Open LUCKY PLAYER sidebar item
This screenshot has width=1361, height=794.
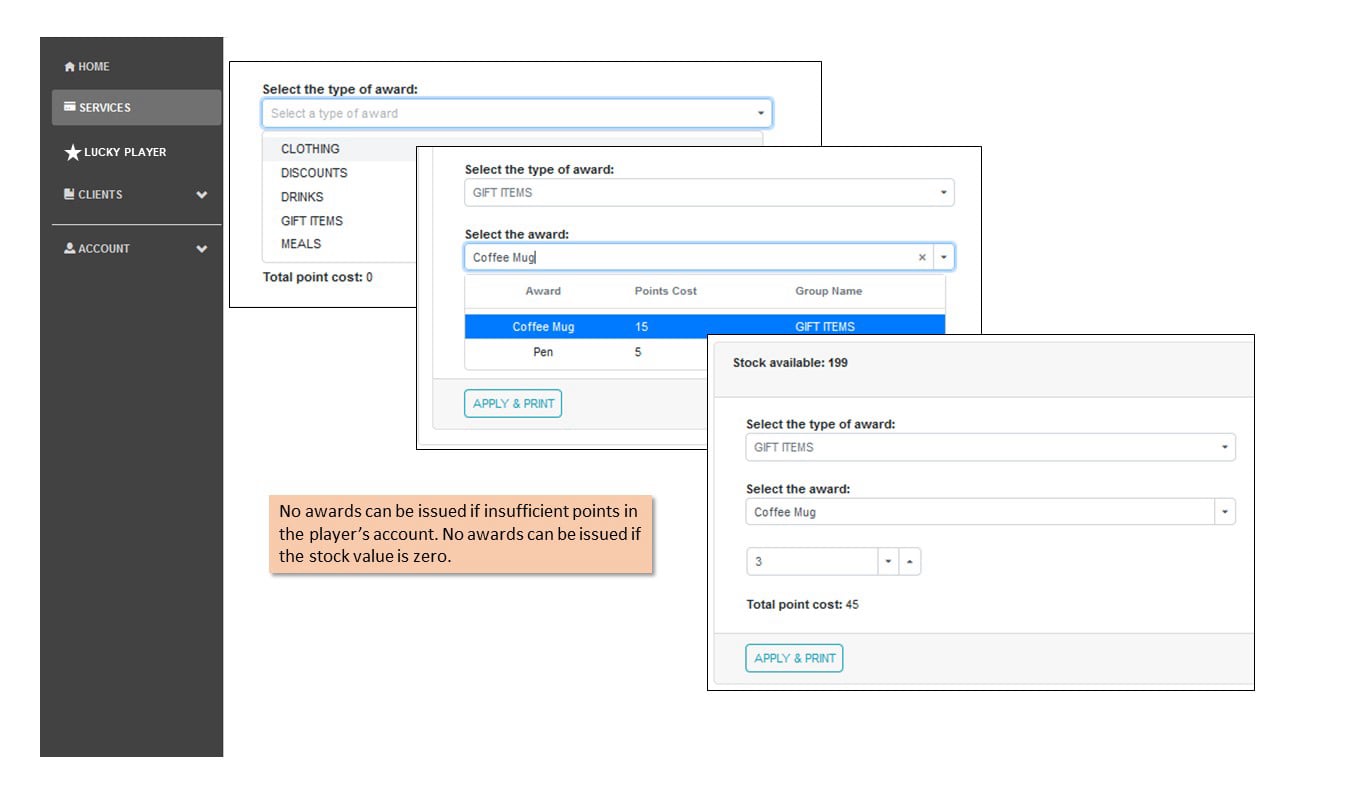[115, 152]
